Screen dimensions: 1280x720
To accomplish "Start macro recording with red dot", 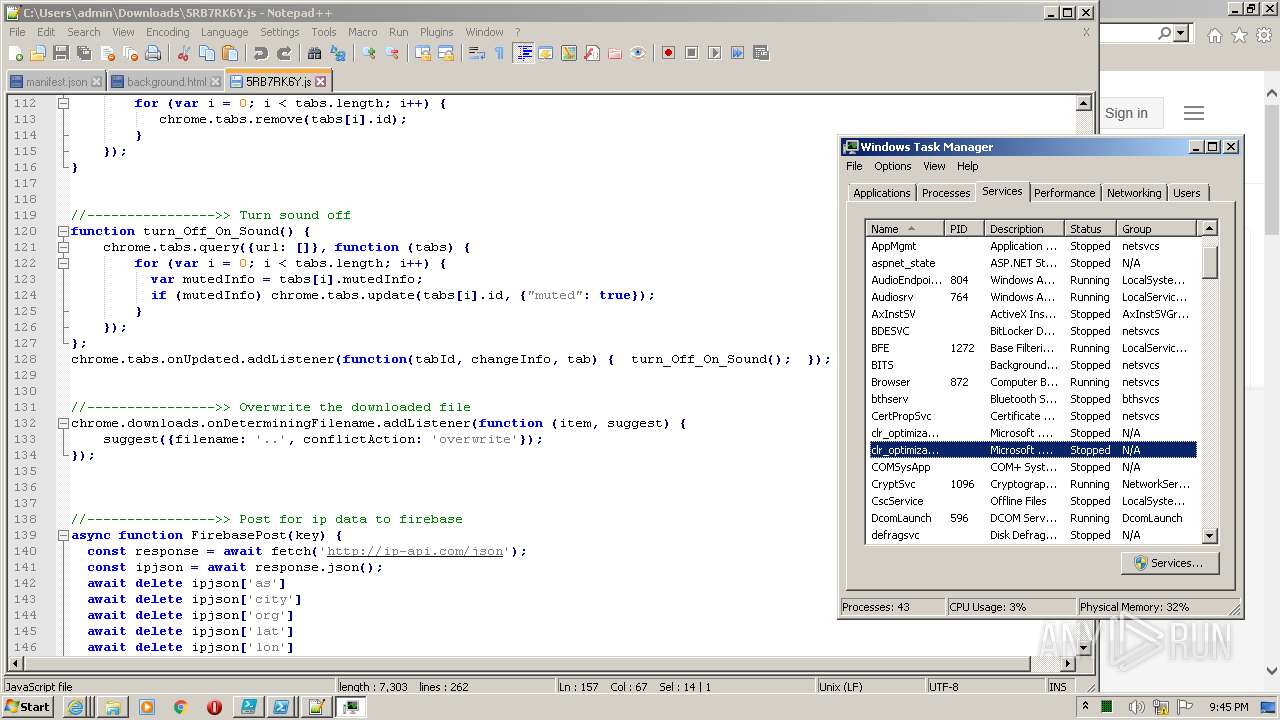I will pyautogui.click(x=669, y=53).
